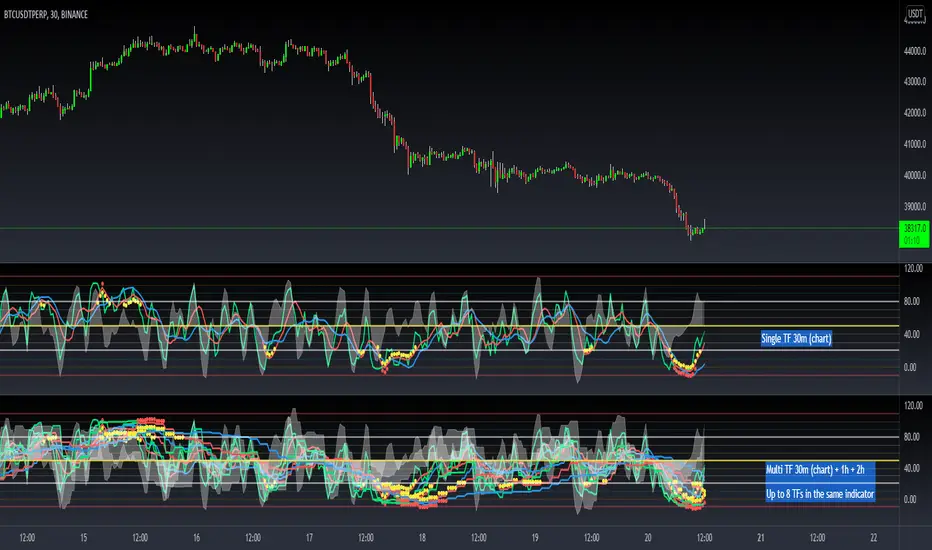The image size is (932, 550).
Task: Click the Single TF 30m (chart) label
Action: point(796,338)
